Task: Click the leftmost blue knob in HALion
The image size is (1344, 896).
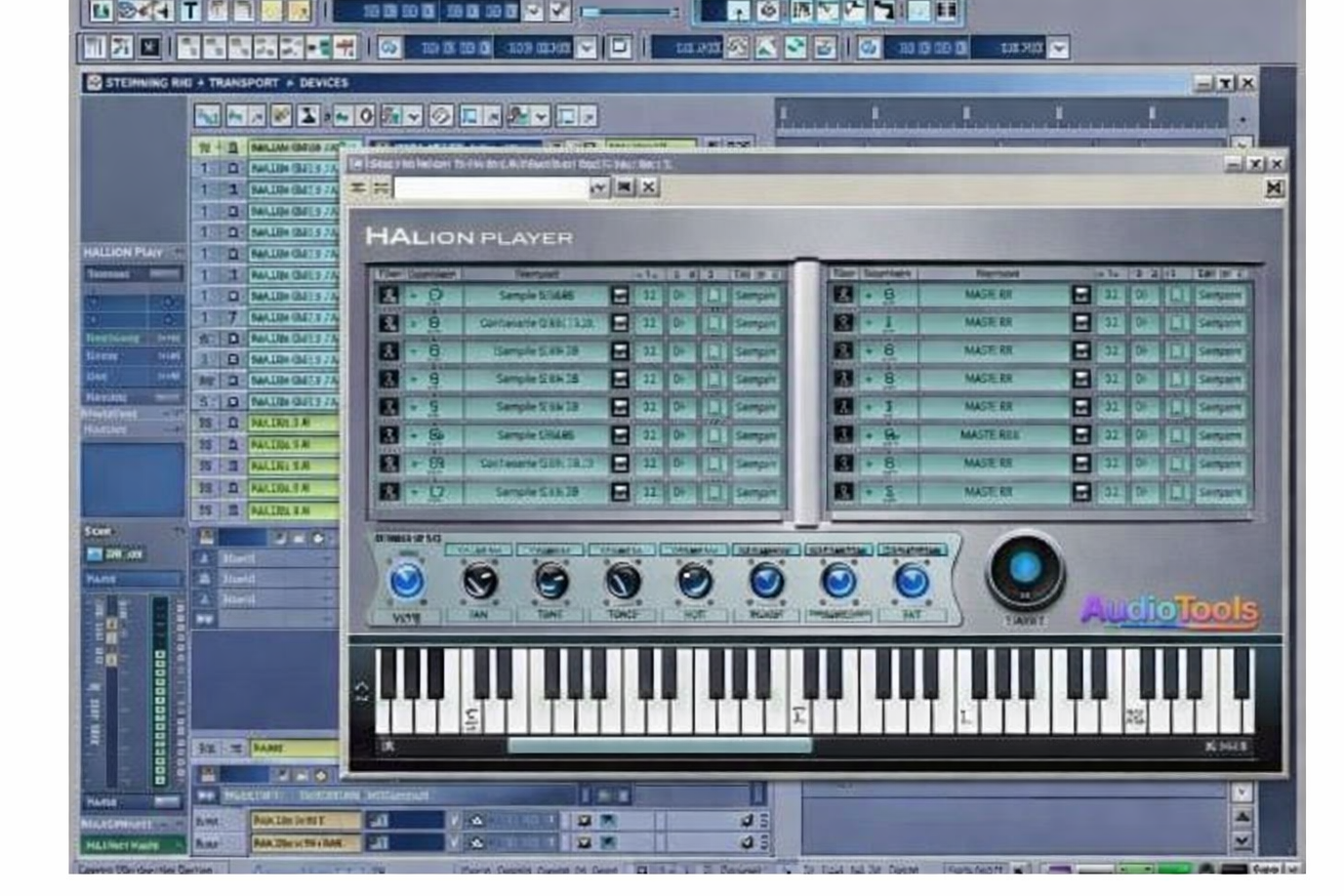Action: [x=406, y=582]
